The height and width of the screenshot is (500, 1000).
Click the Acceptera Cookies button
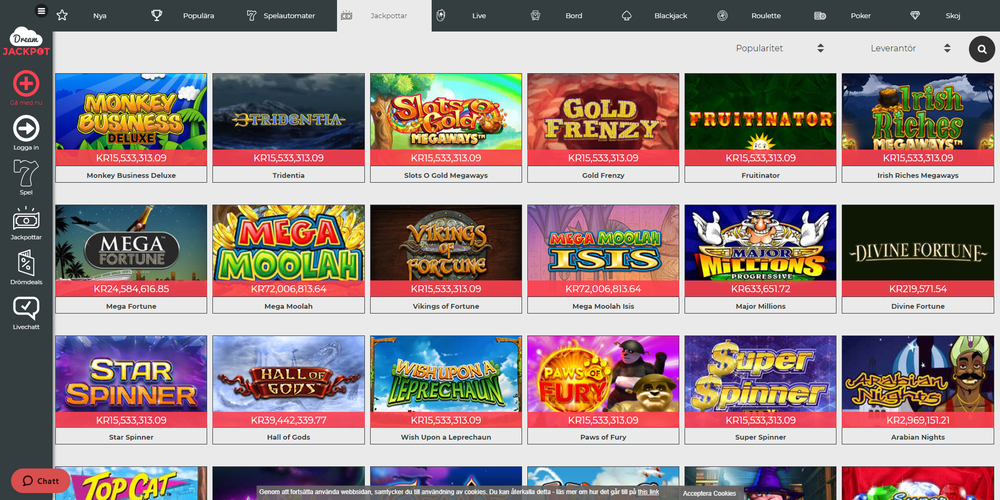tap(709, 493)
